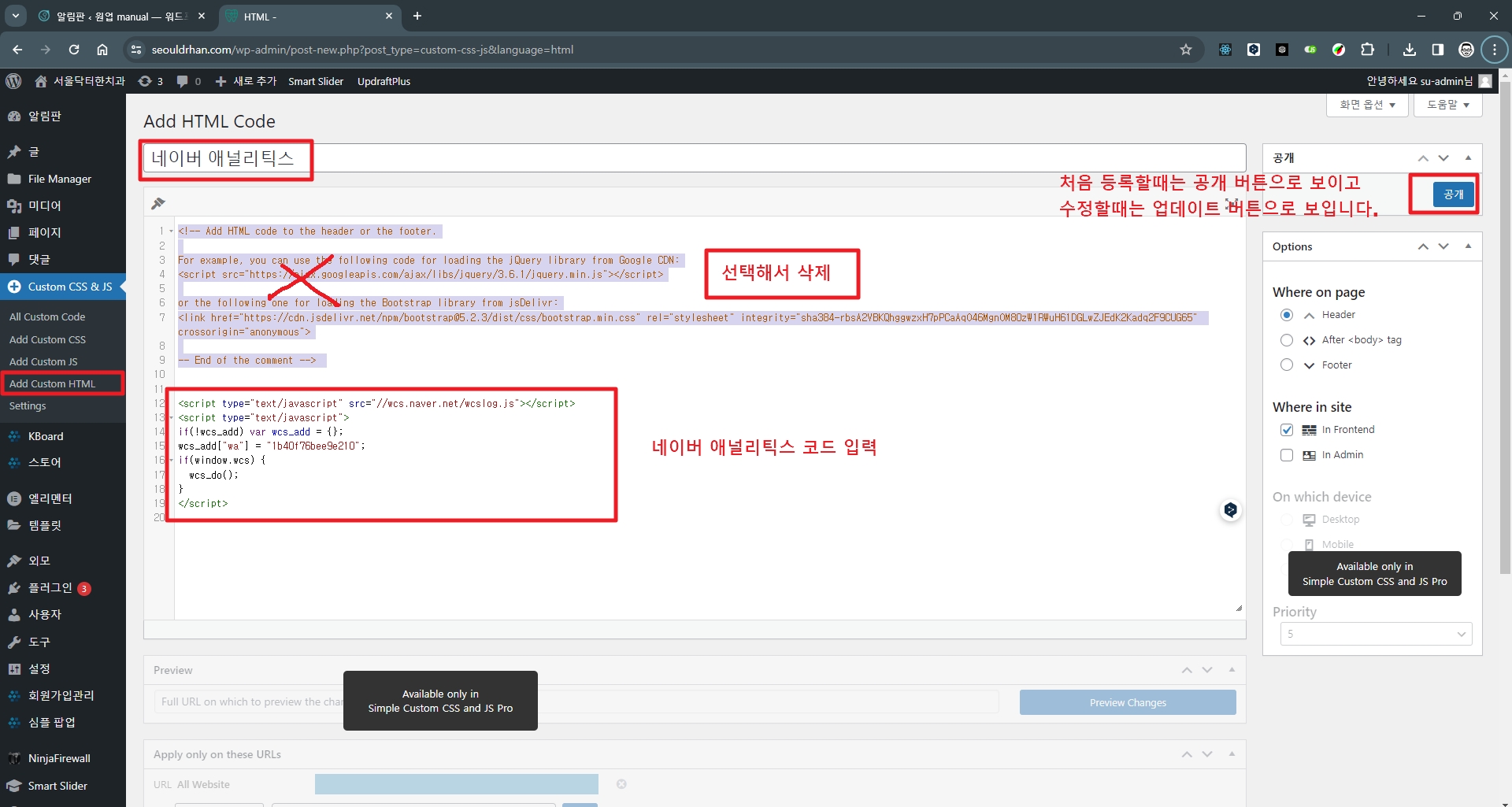Collapse the Options panel toggle arrow

tap(1468, 246)
